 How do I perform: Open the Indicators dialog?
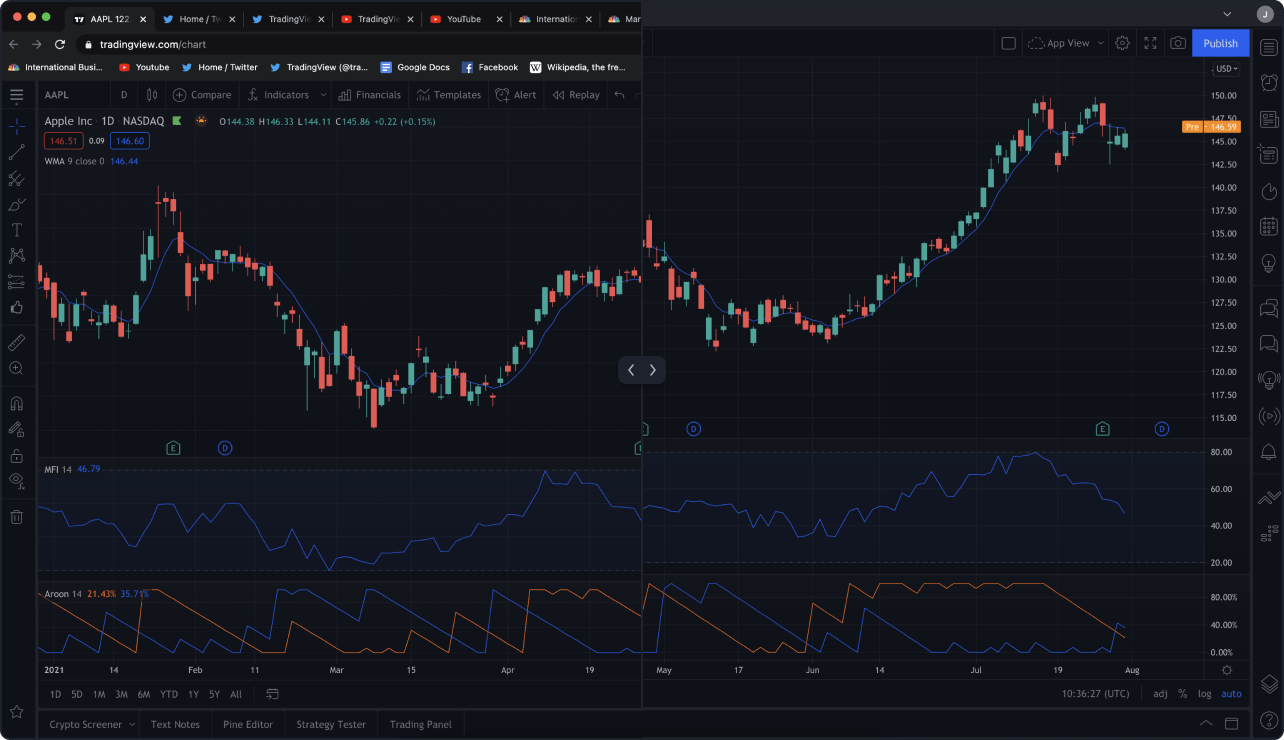278,95
